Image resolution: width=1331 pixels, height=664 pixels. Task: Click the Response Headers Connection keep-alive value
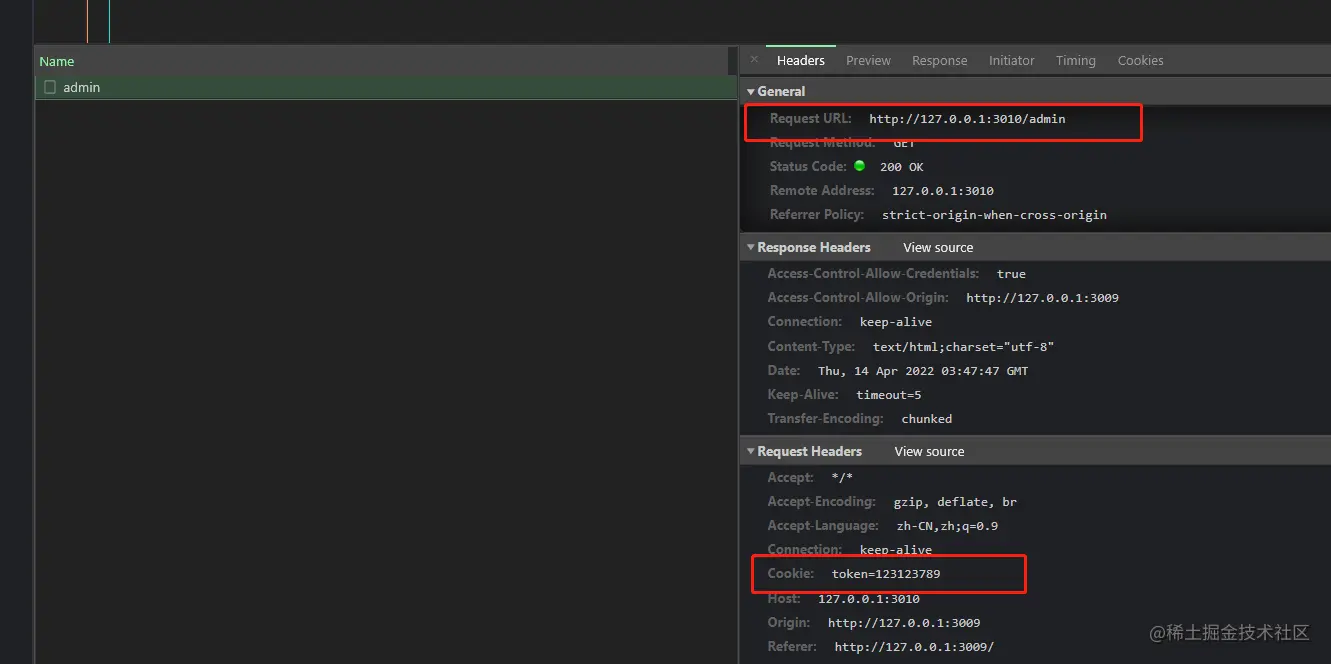tap(896, 322)
